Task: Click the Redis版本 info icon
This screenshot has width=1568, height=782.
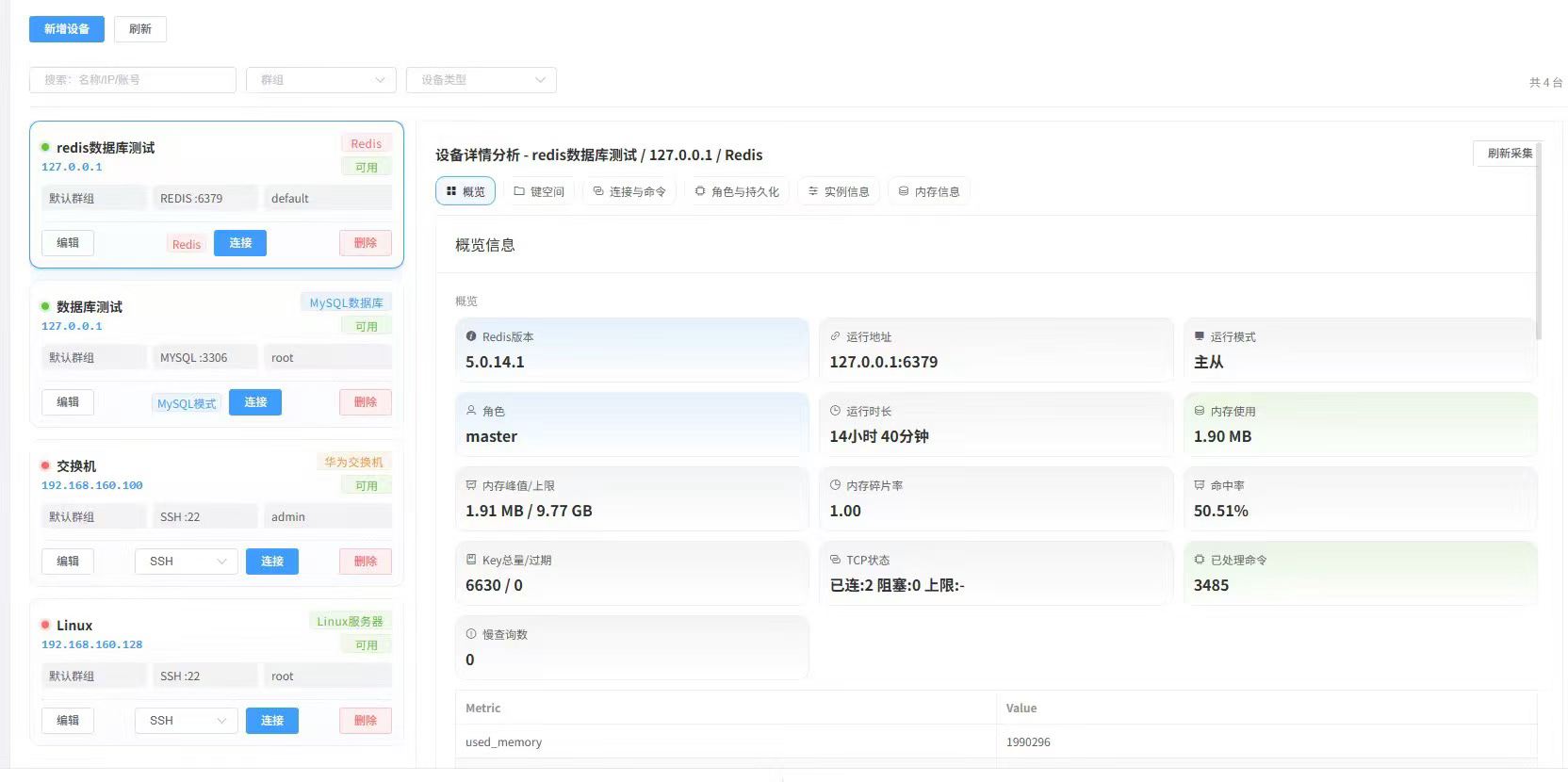Action: pyautogui.click(x=471, y=336)
